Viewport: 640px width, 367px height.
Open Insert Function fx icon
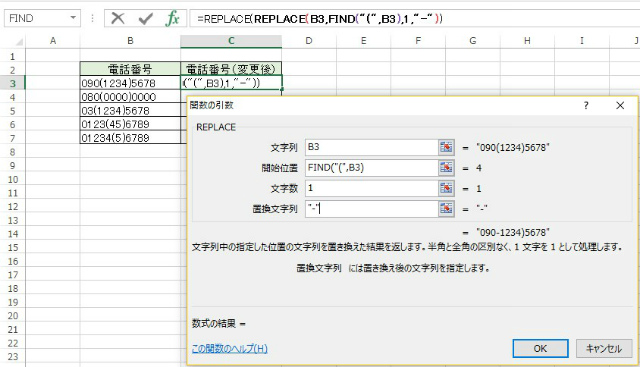coord(173,18)
